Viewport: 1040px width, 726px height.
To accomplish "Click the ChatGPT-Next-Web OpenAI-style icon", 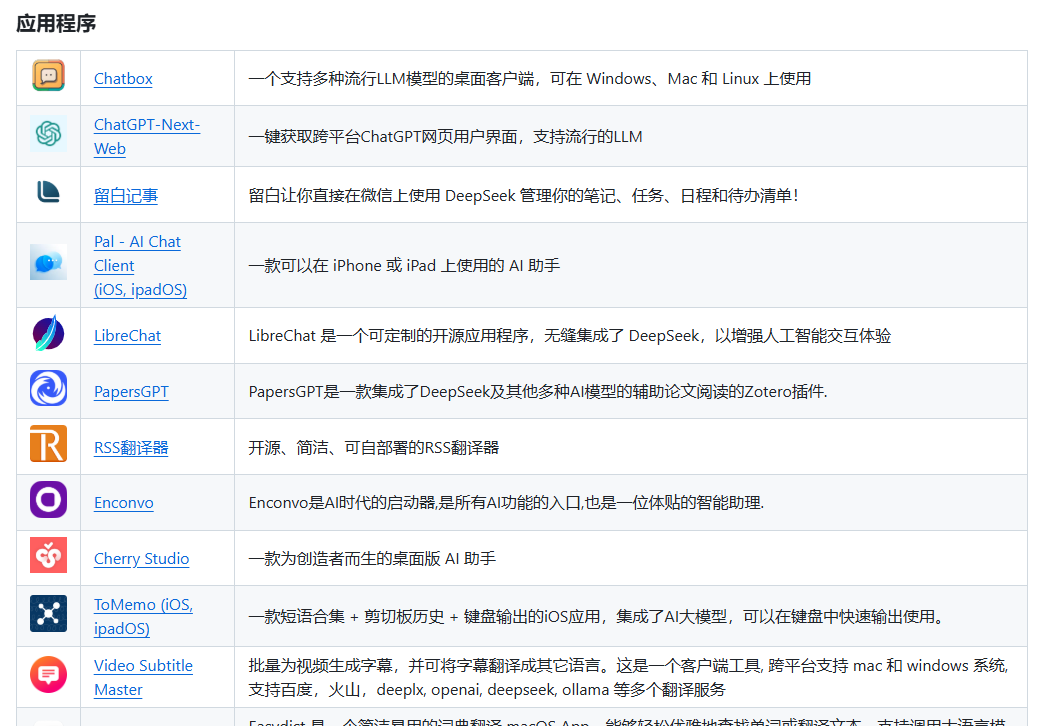I will click(x=47, y=136).
